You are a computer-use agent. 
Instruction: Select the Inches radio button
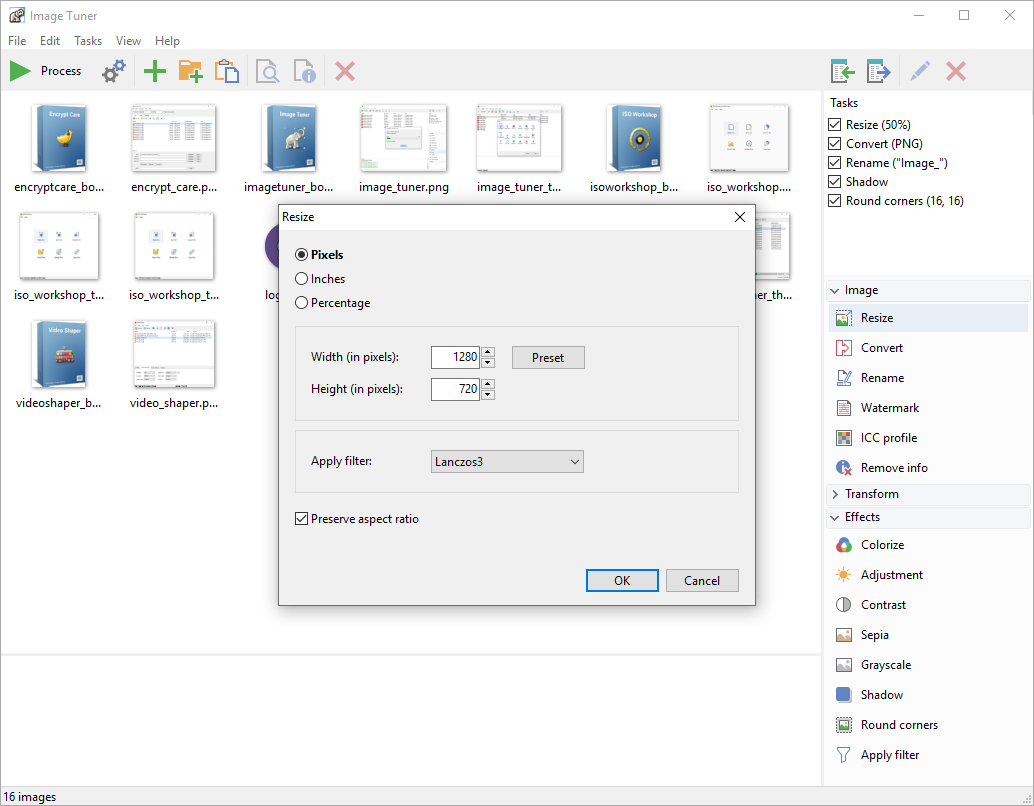click(x=301, y=279)
